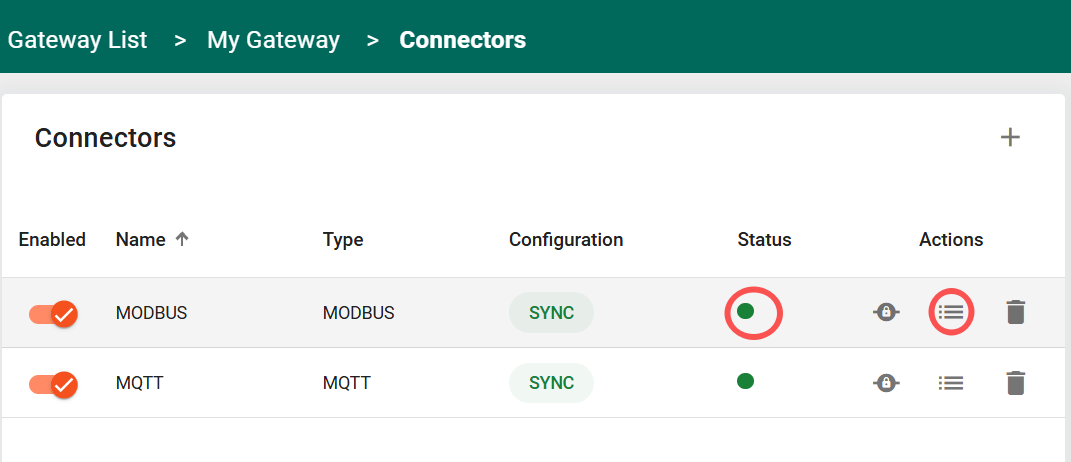Click green status dot for MODBUS
This screenshot has height=462, width=1071.
[745, 311]
